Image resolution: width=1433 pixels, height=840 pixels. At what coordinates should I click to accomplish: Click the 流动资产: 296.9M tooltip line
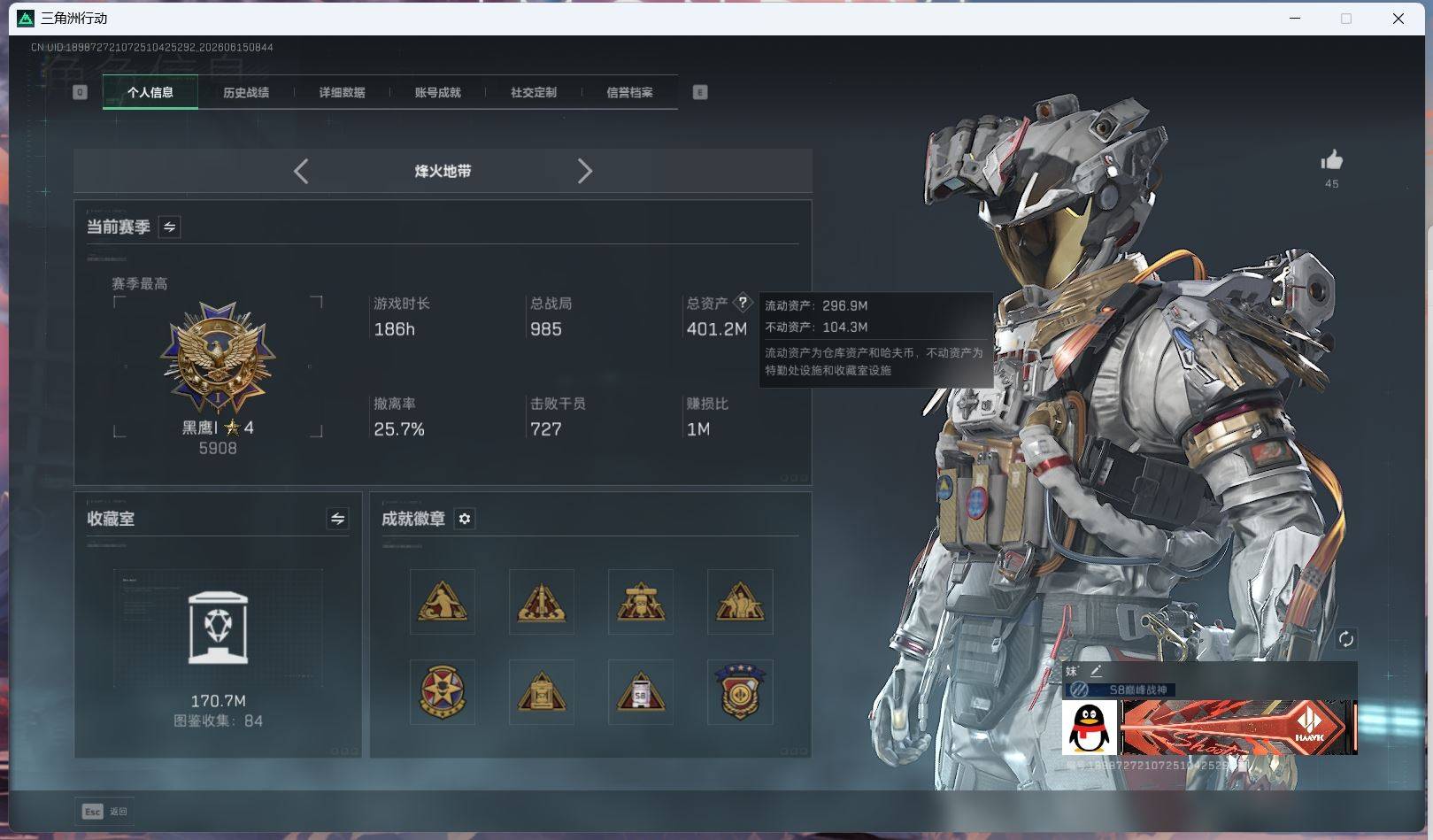tap(816, 305)
